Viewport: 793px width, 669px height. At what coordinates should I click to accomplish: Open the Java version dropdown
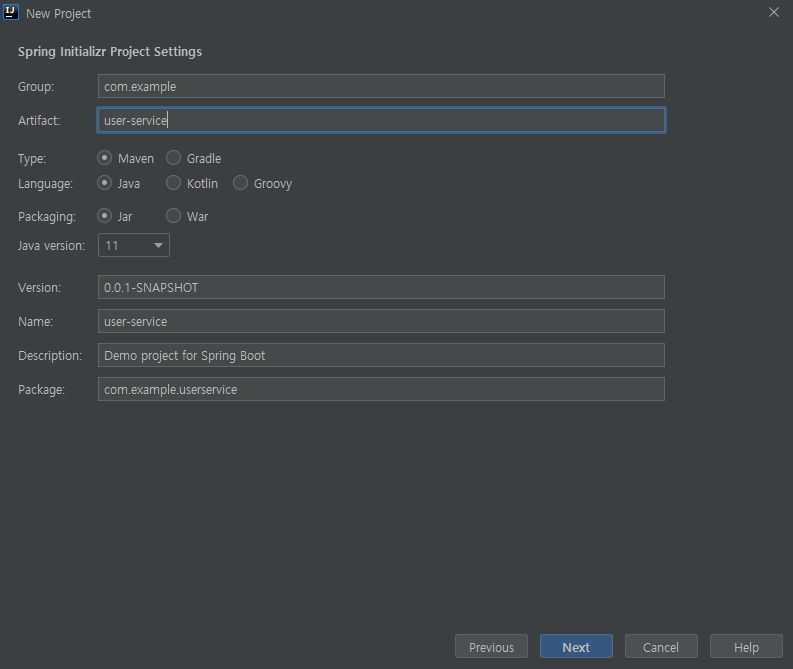134,245
